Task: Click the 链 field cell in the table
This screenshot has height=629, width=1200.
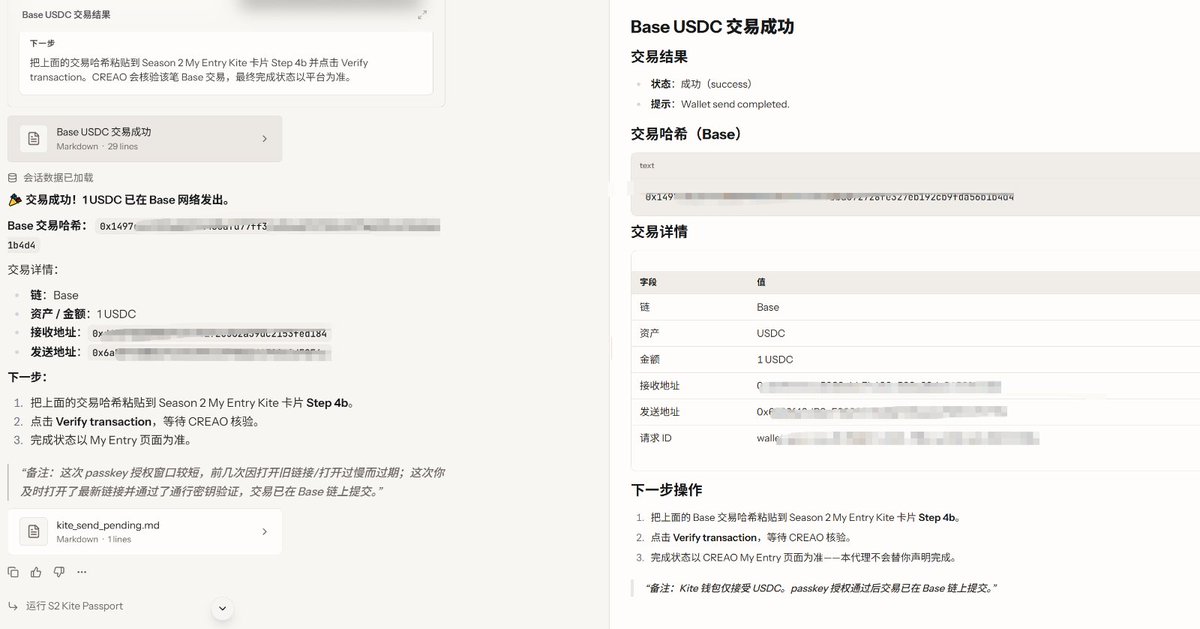Action: click(x=645, y=307)
